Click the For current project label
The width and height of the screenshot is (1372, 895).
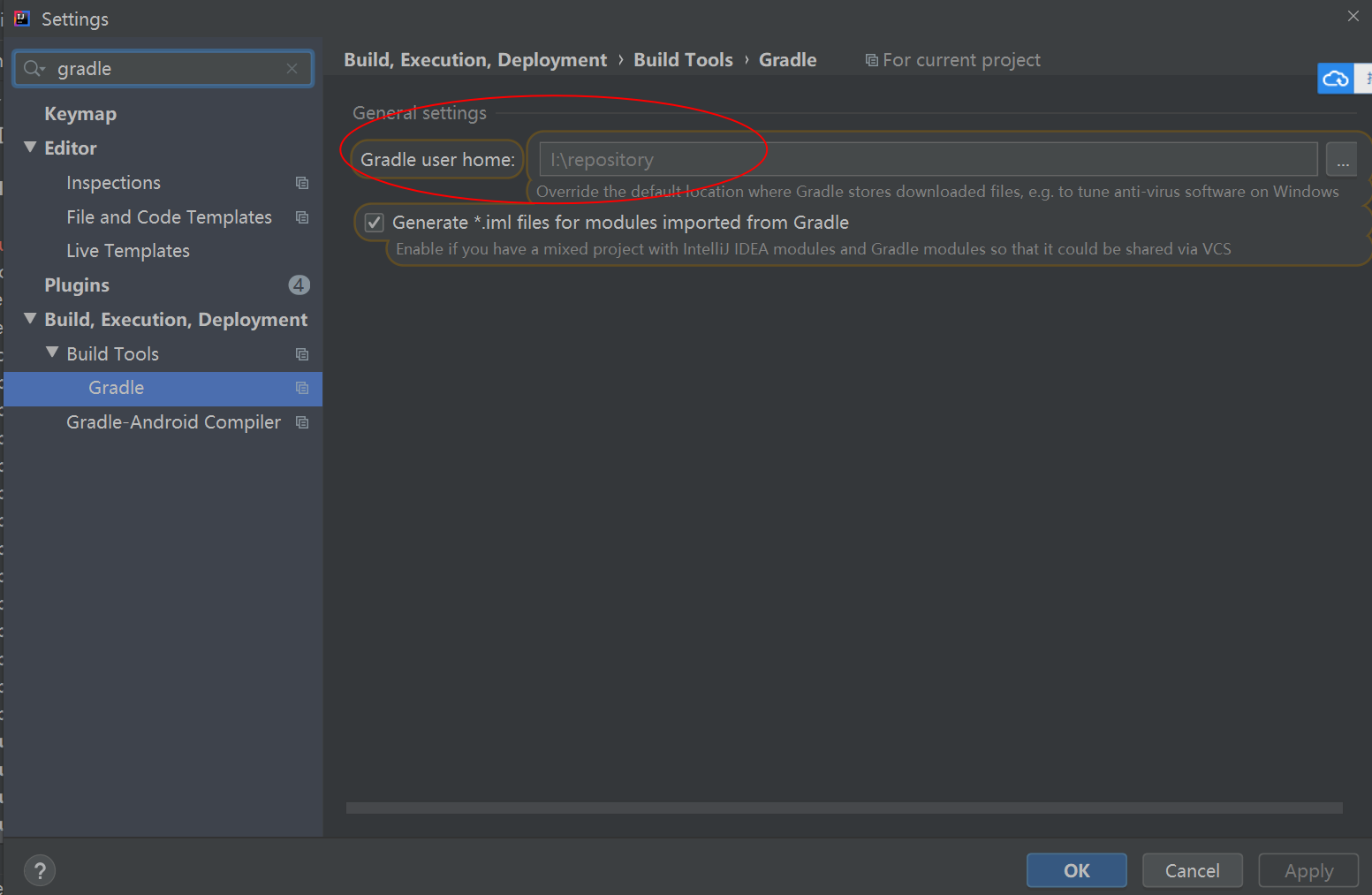click(961, 60)
